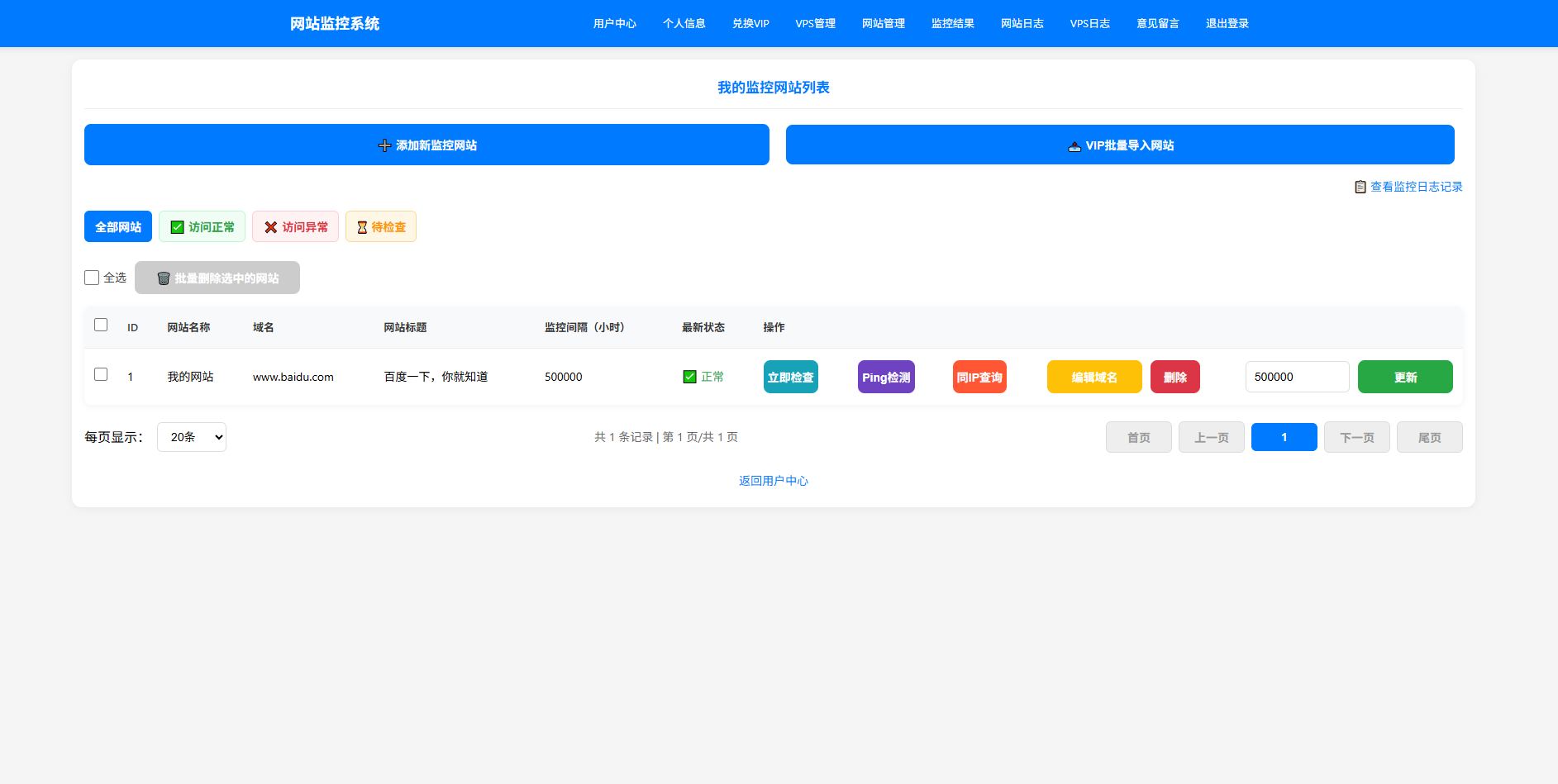1558x784 pixels.
Task: Click the trash can icon on batch delete
Action: tap(163, 278)
